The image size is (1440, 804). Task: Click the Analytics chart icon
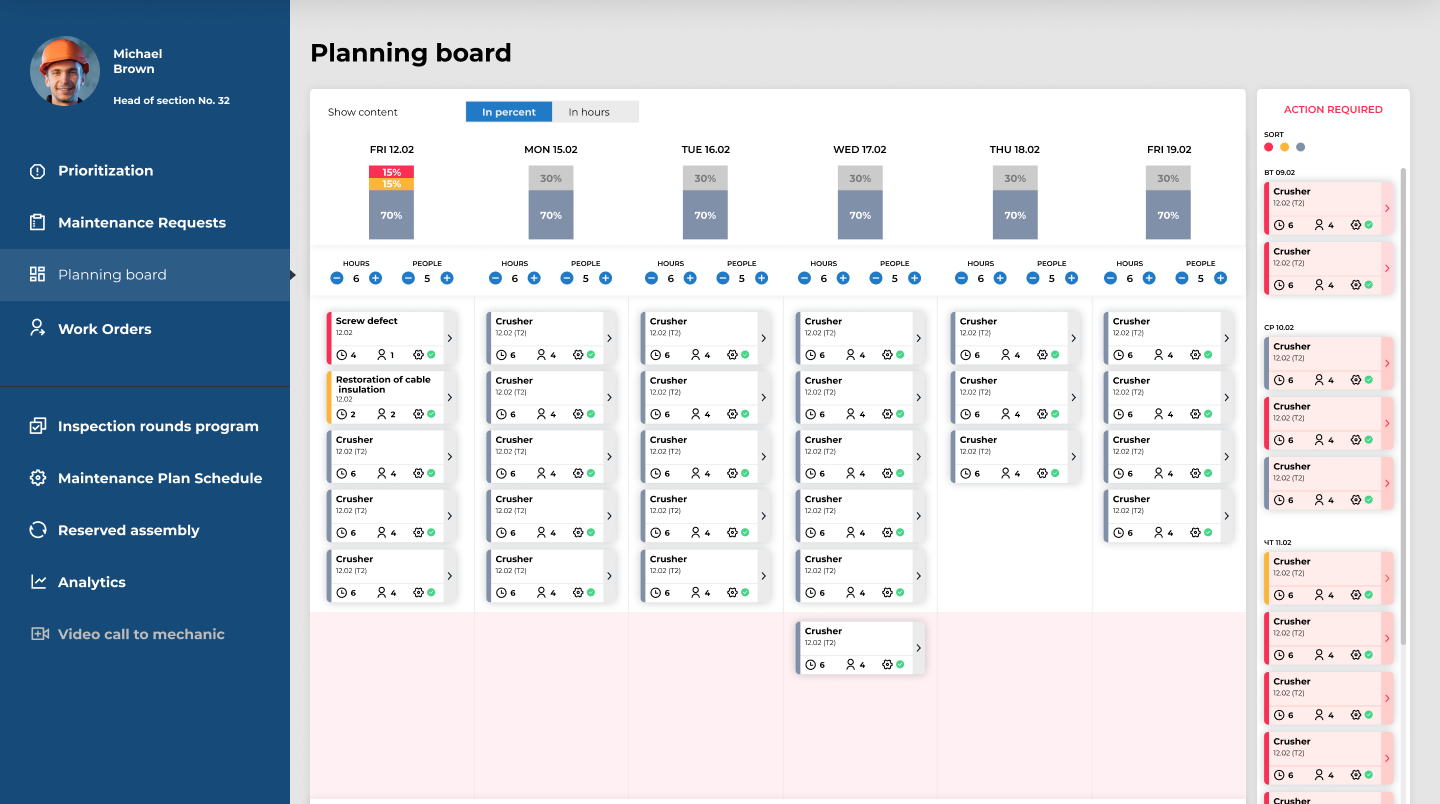pyautogui.click(x=38, y=582)
